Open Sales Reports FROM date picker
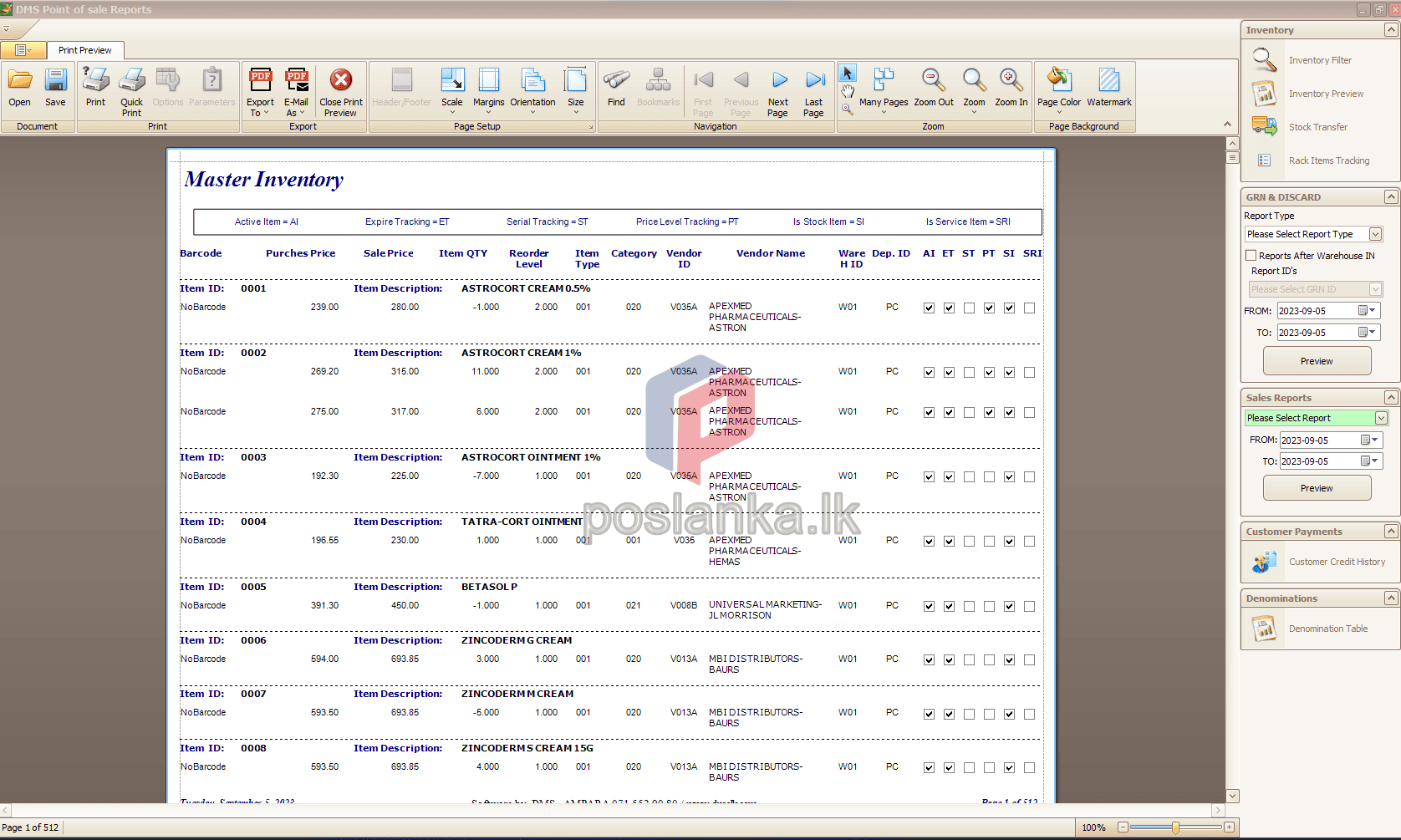This screenshot has height=840, width=1401. [x=1369, y=440]
